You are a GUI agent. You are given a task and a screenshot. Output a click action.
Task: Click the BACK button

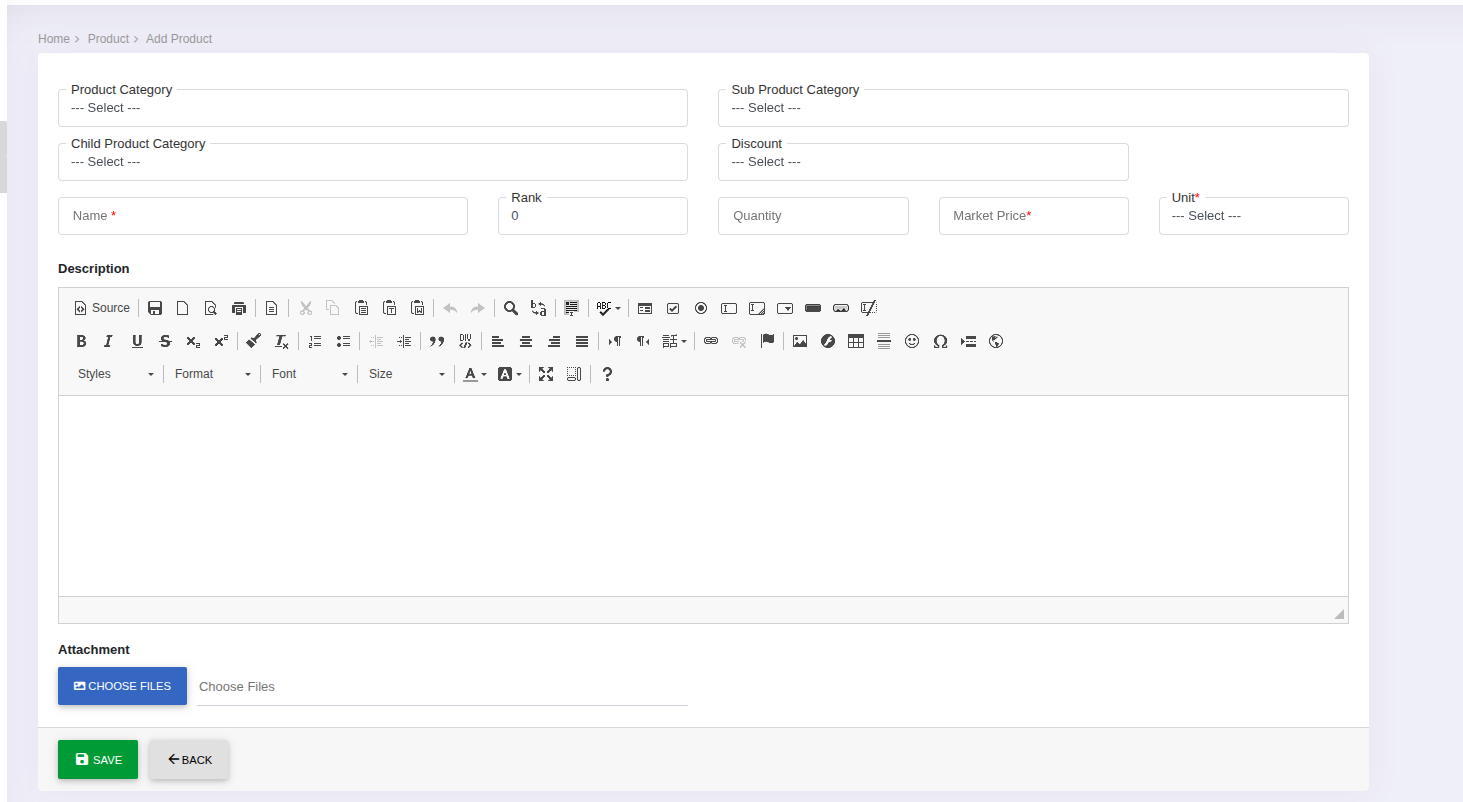coord(189,760)
